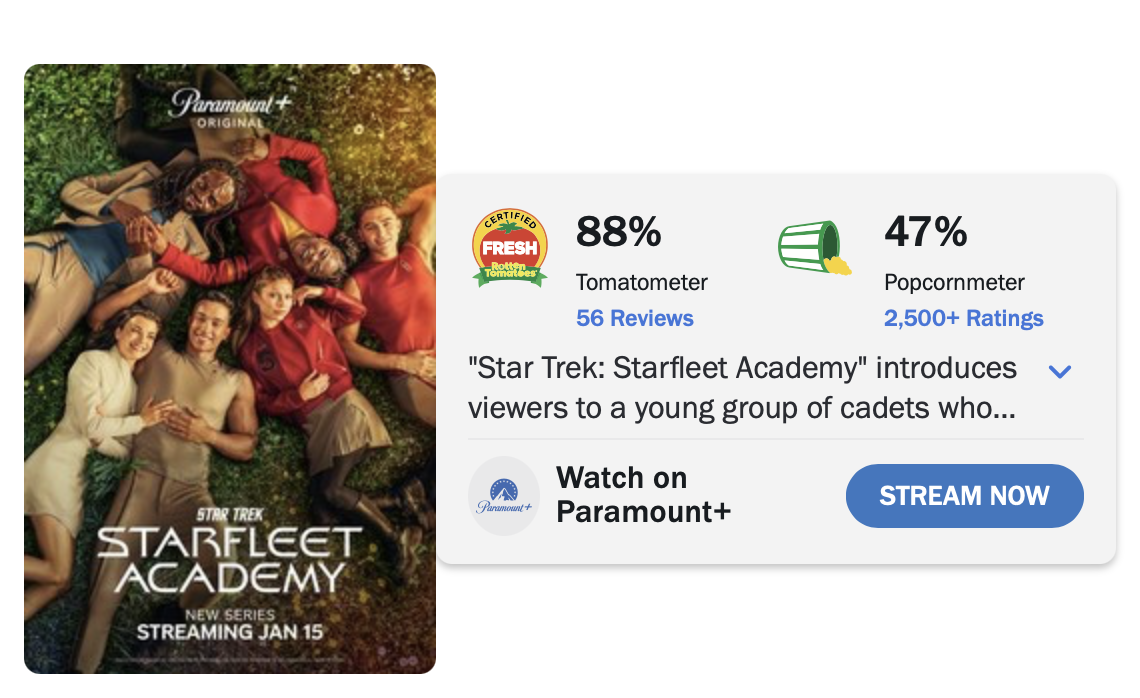This screenshot has height=698, width=1140.
Task: Click the Watch on Paramount+ text
Action: pyautogui.click(x=643, y=495)
